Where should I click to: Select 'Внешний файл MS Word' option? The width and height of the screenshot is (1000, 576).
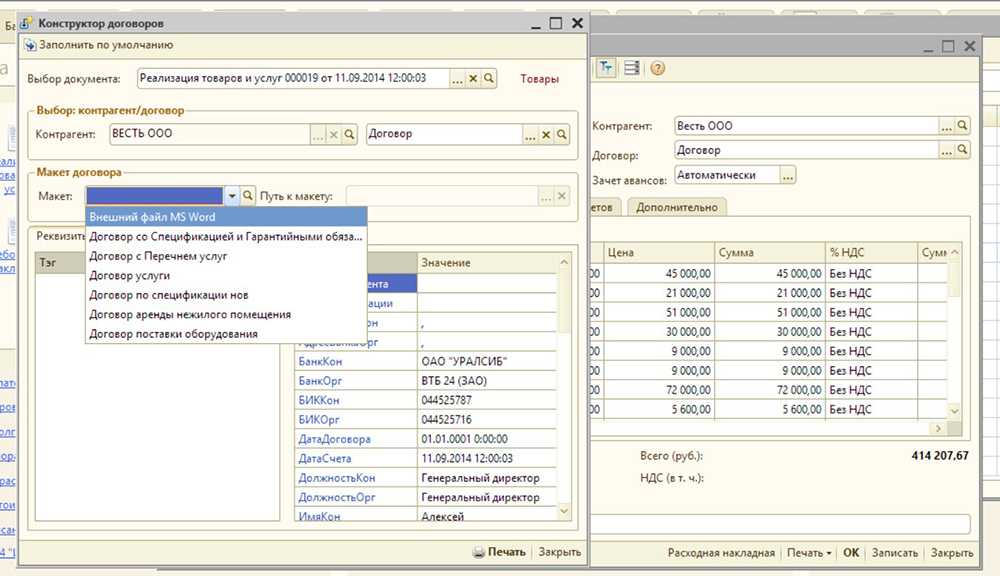(152, 217)
